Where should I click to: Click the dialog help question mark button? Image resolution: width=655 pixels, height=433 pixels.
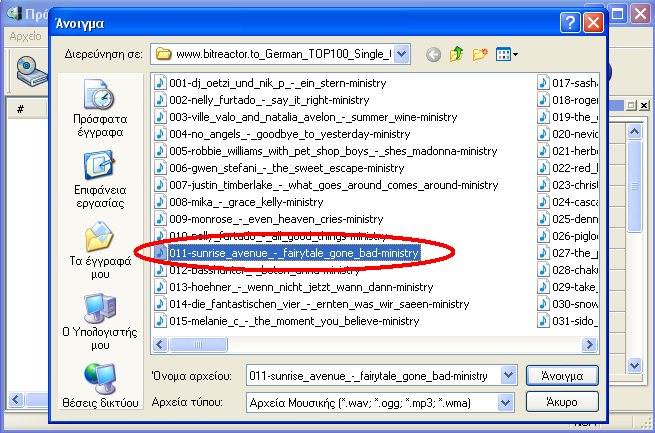pos(570,22)
